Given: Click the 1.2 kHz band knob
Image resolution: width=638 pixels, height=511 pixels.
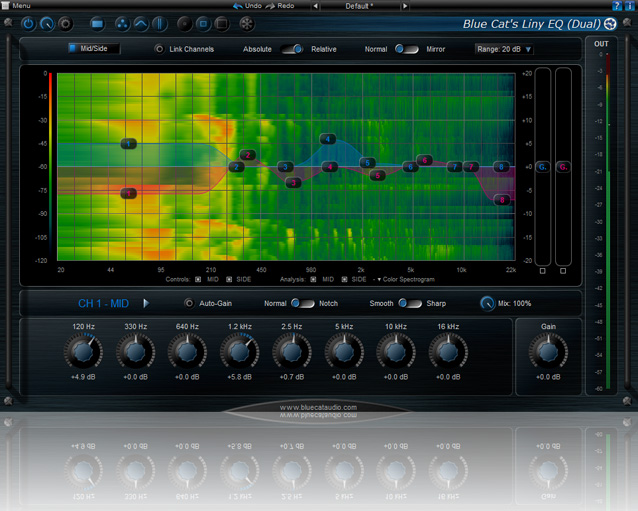Looking at the screenshot, I should 239,352.
